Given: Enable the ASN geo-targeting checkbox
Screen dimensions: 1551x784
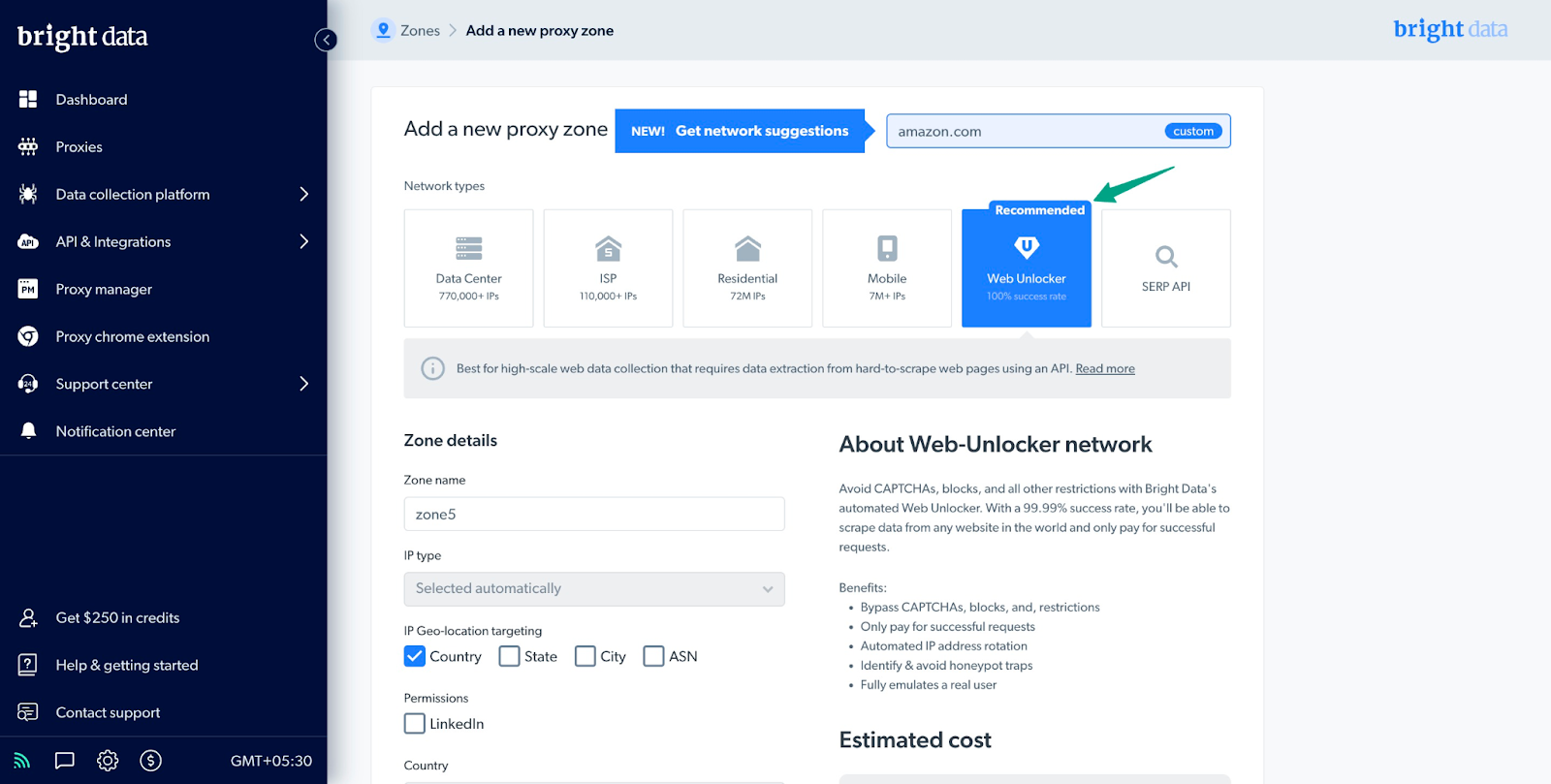Looking at the screenshot, I should (x=654, y=656).
